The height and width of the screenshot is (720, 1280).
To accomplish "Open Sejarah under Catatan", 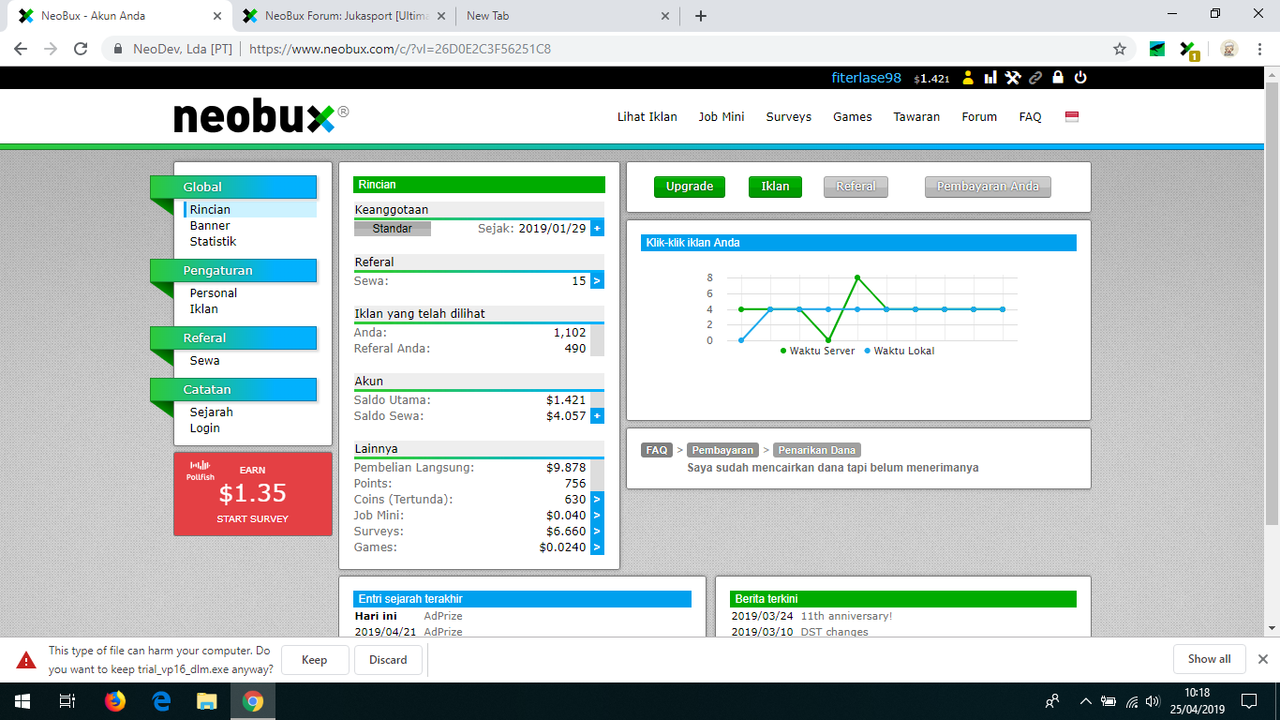I will click(211, 412).
